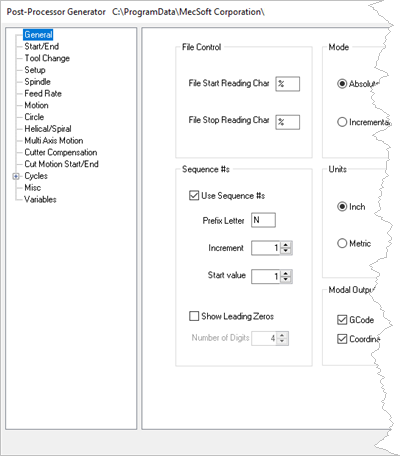Select Cutter Compensation in the tree
This screenshot has width=400, height=456.
pyautogui.click(x=61, y=152)
